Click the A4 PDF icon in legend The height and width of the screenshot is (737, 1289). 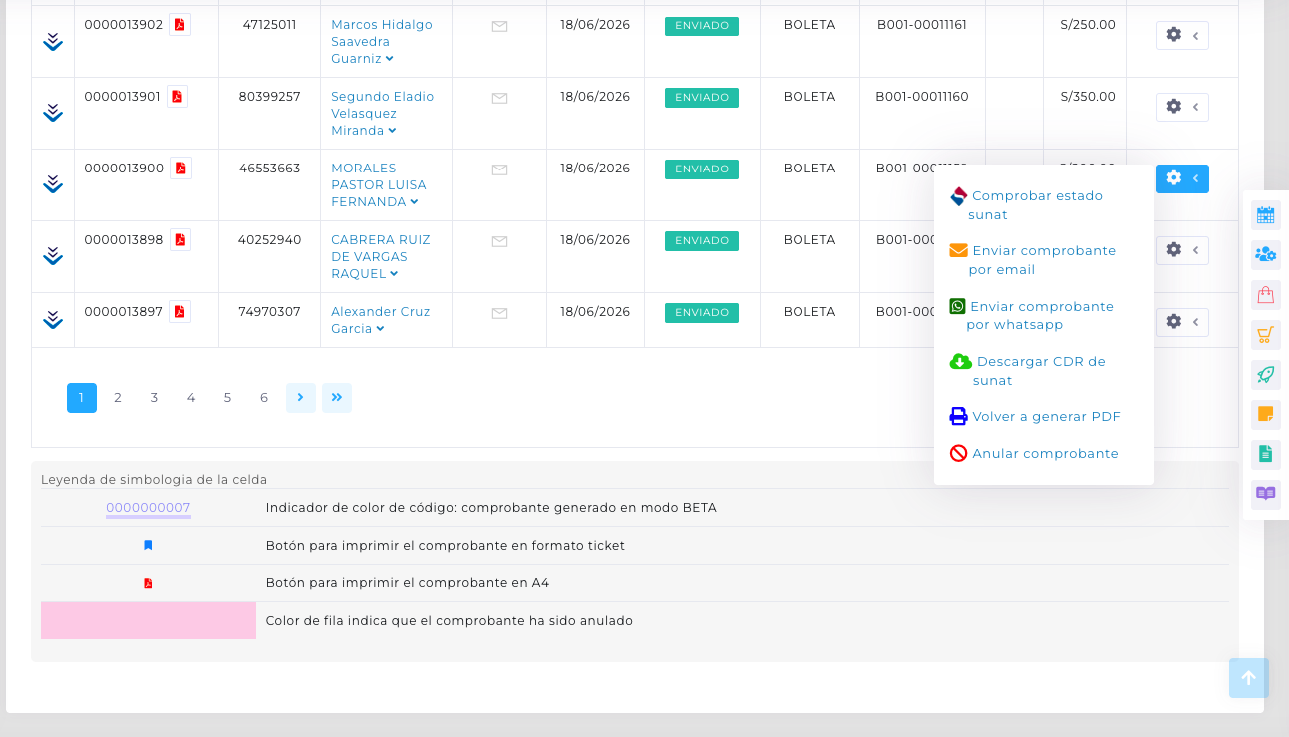coord(148,583)
